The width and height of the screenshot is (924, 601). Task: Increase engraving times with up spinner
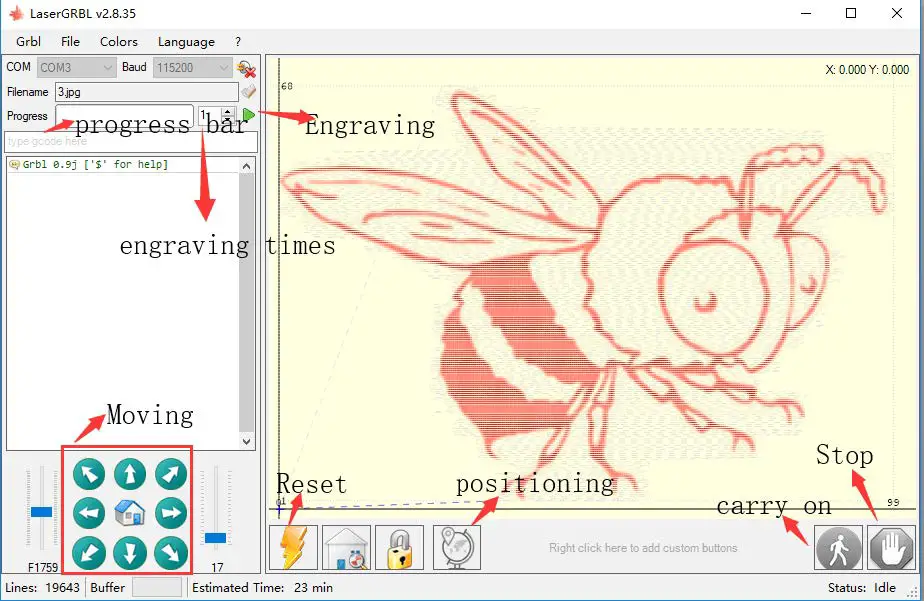tap(228, 111)
